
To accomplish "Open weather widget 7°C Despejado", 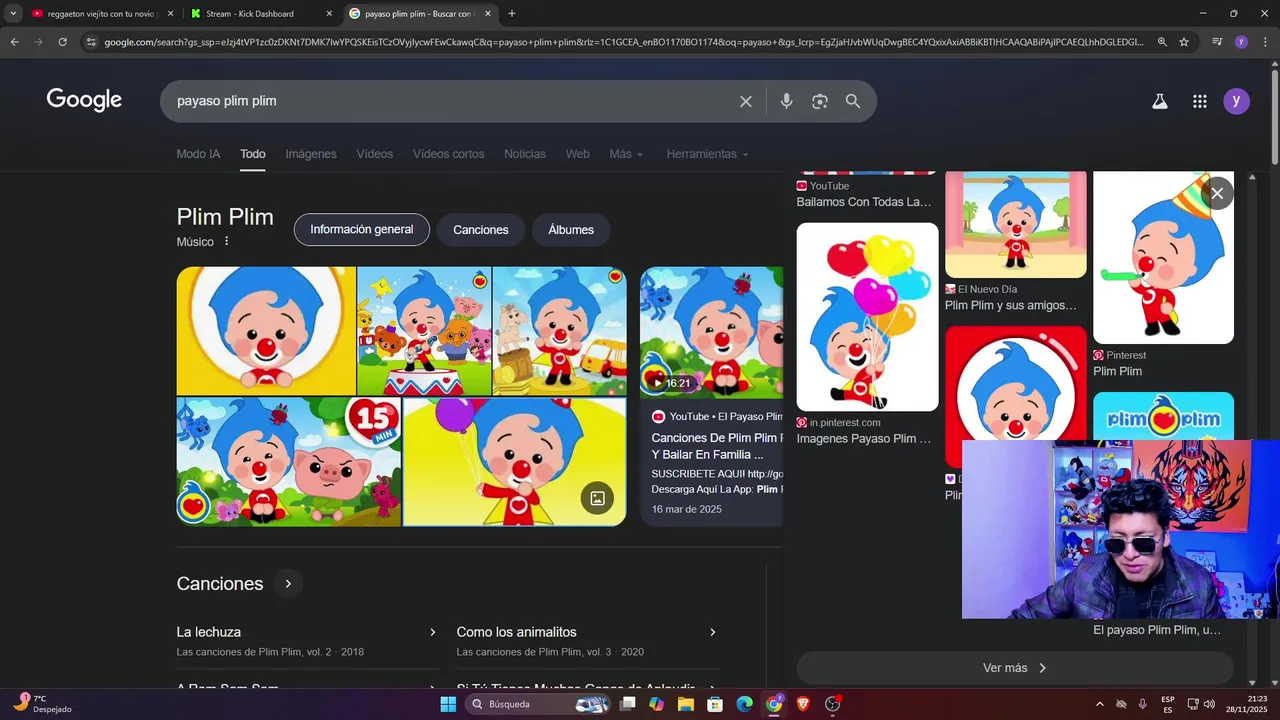I will click(x=42, y=704).
